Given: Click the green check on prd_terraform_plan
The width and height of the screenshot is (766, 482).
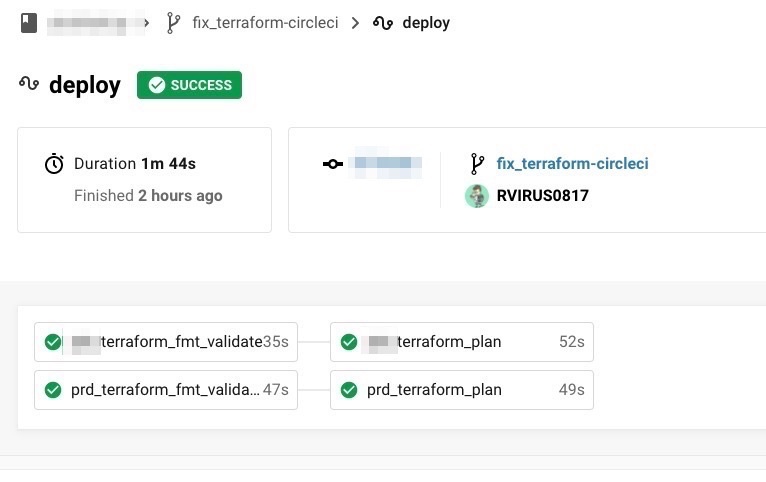Looking at the screenshot, I should click(x=349, y=390).
